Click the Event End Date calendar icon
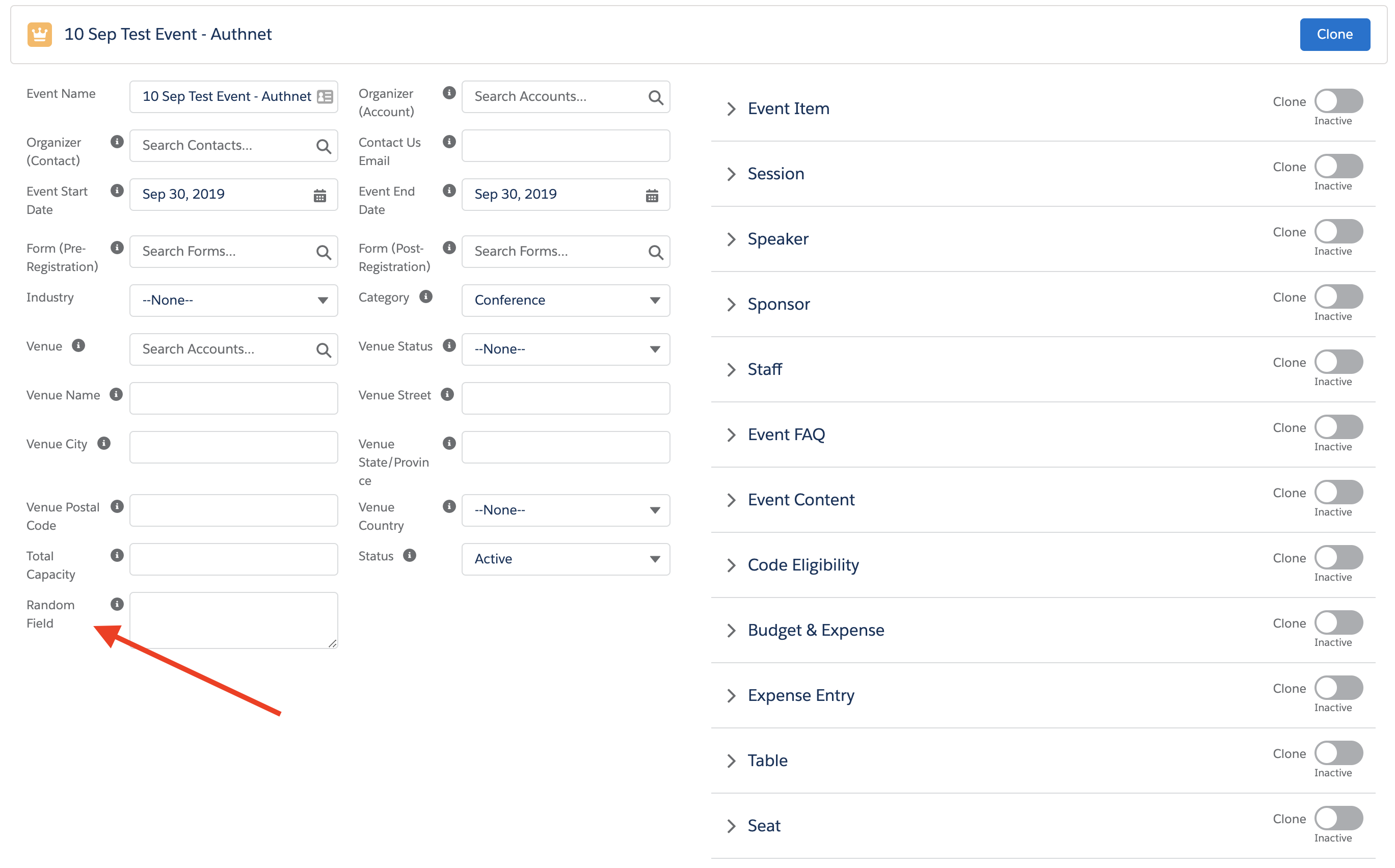This screenshot has width=1395, height=868. tap(652, 196)
